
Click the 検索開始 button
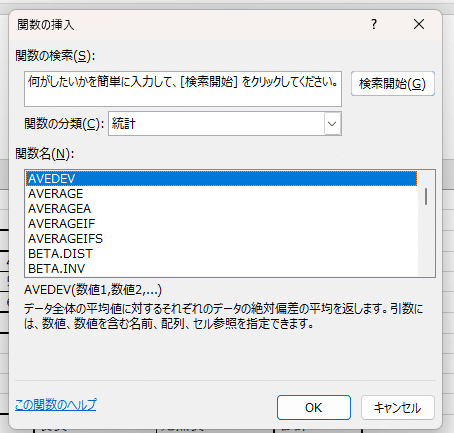(393, 83)
